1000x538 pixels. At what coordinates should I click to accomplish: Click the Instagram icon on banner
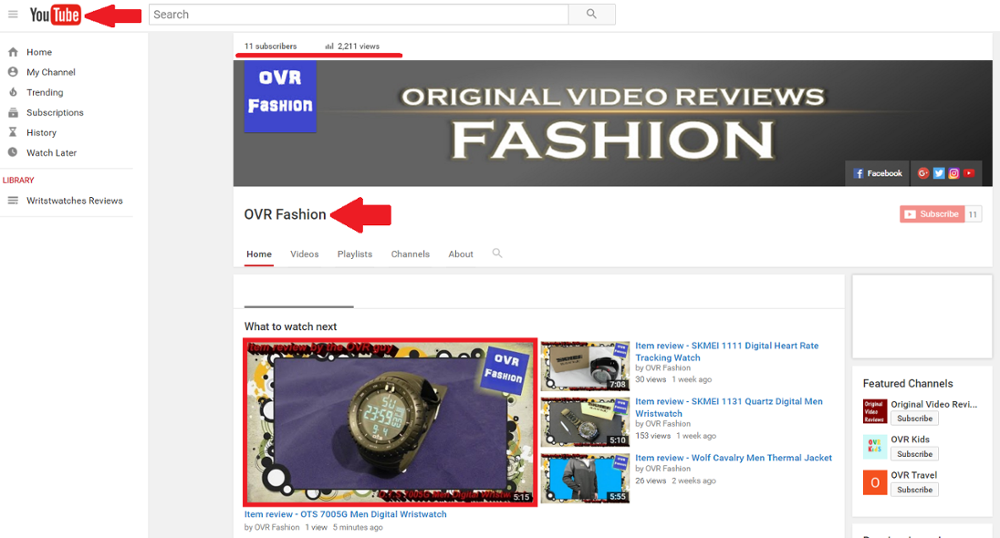pos(954,173)
